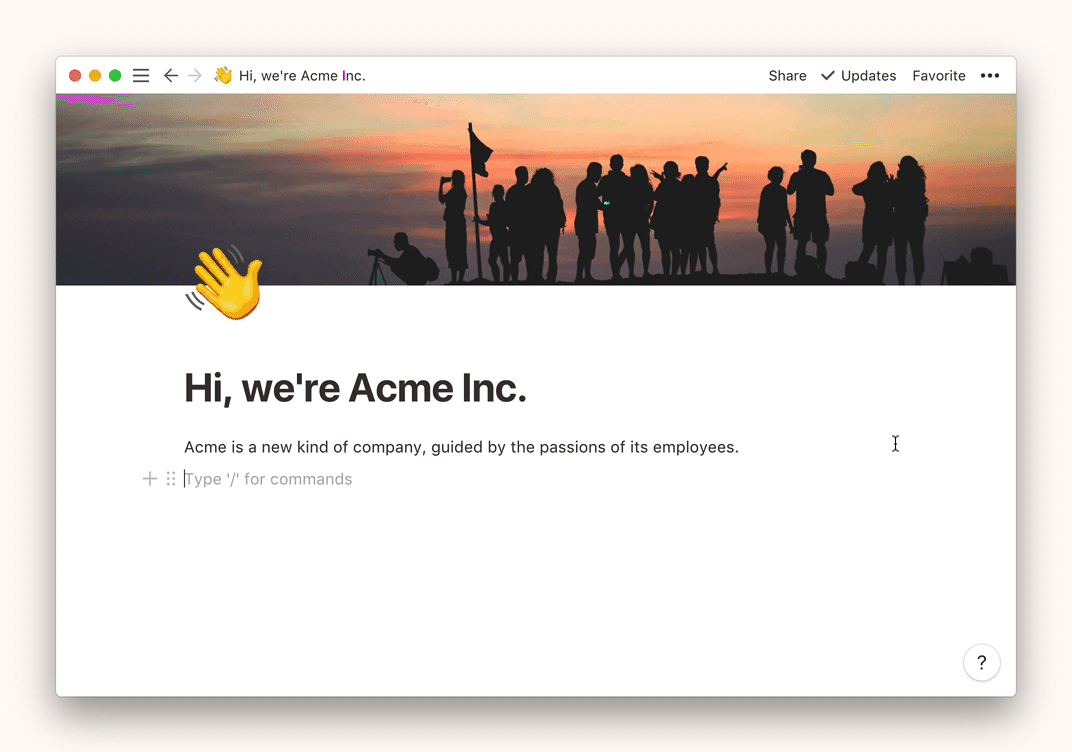
Task: Open the help question mark button
Action: click(981, 662)
